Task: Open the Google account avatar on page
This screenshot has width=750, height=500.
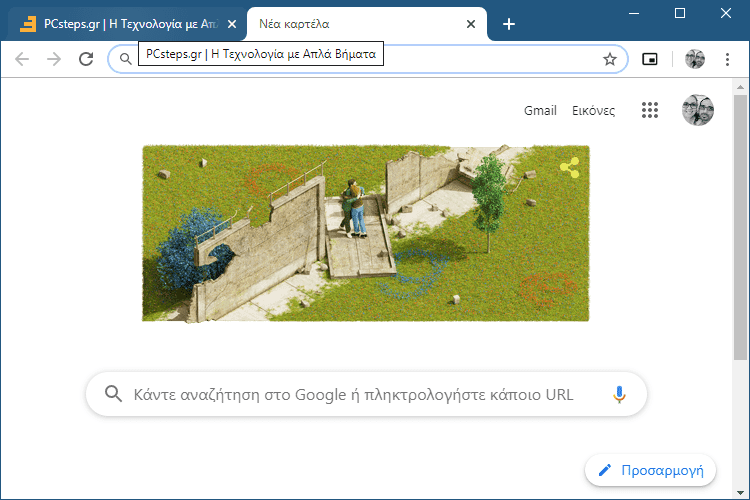Action: (698, 110)
